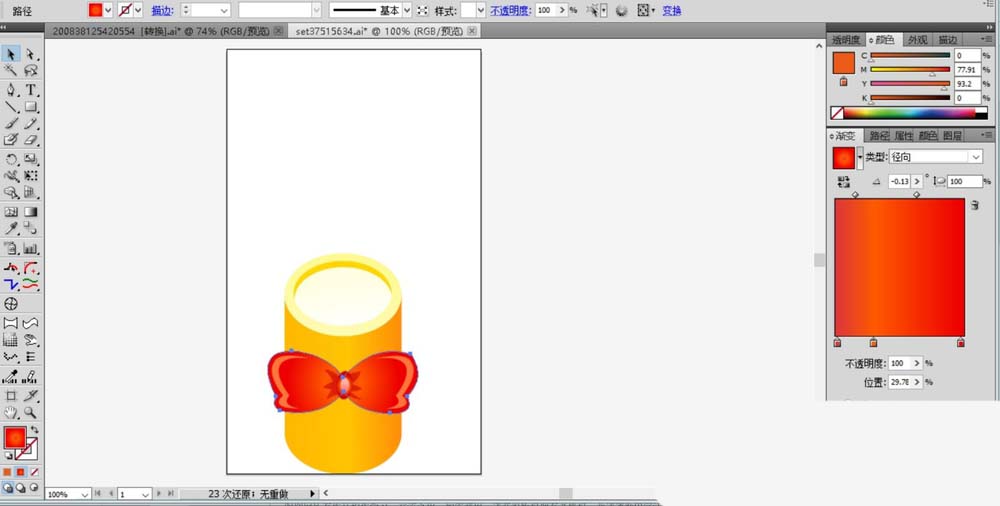Enable Draw Normal mode
The image size is (1000, 506).
coord(7,487)
